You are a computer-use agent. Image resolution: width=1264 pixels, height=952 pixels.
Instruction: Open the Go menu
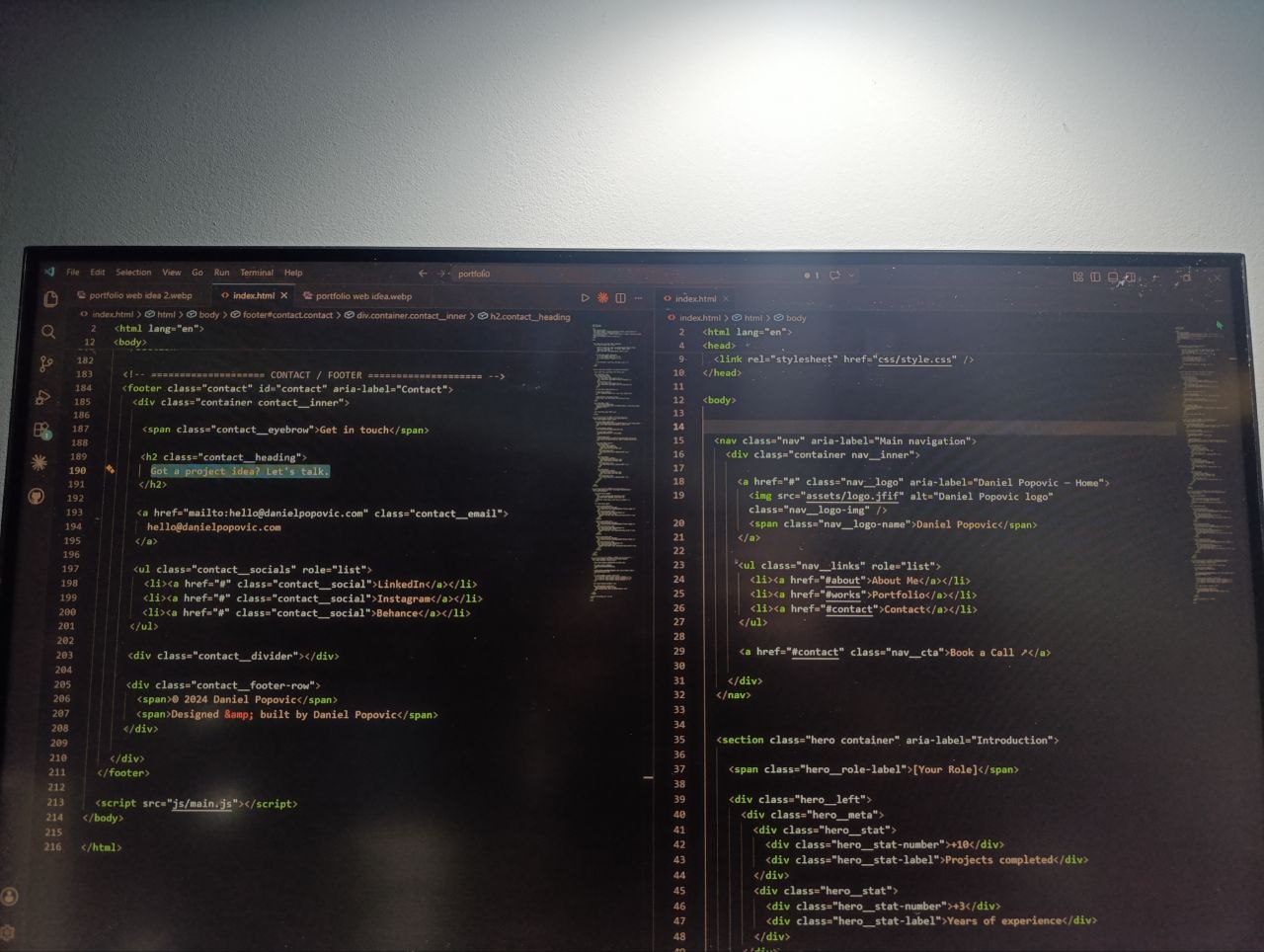tap(197, 273)
